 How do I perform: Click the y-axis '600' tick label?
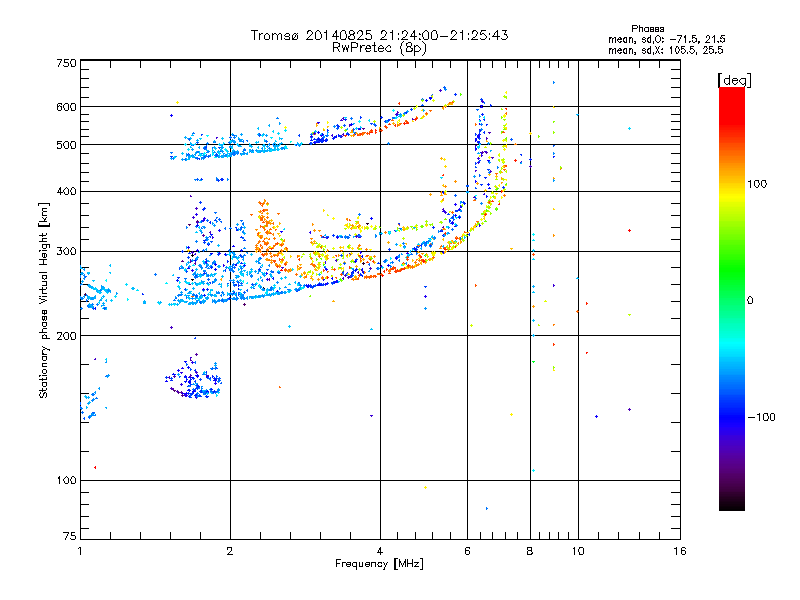(x=67, y=107)
